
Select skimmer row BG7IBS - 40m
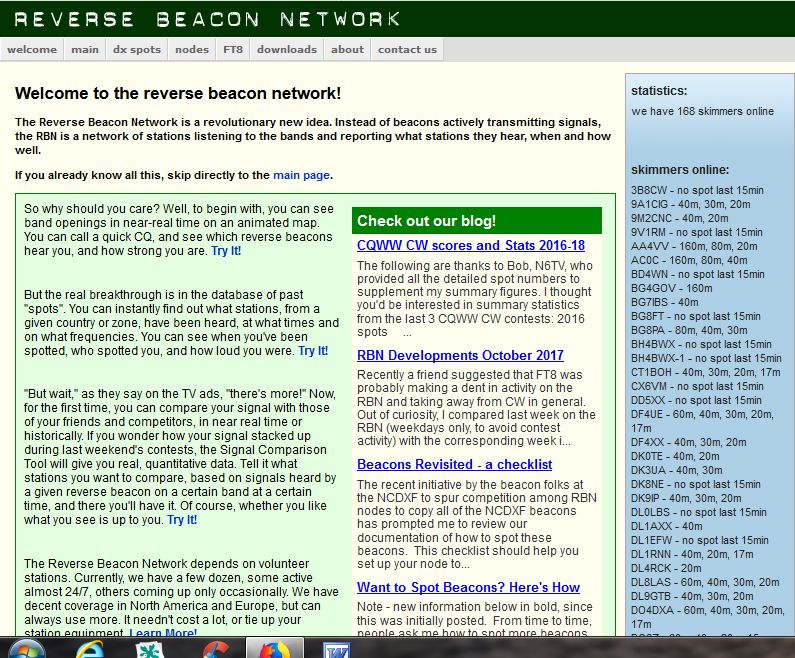[x=665, y=302]
